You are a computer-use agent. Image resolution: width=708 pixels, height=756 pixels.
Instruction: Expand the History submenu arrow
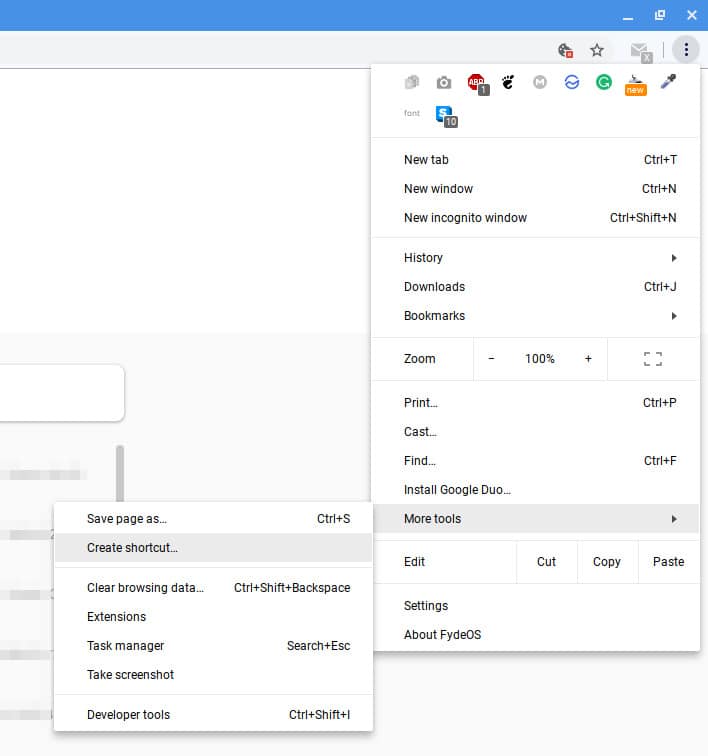674,258
